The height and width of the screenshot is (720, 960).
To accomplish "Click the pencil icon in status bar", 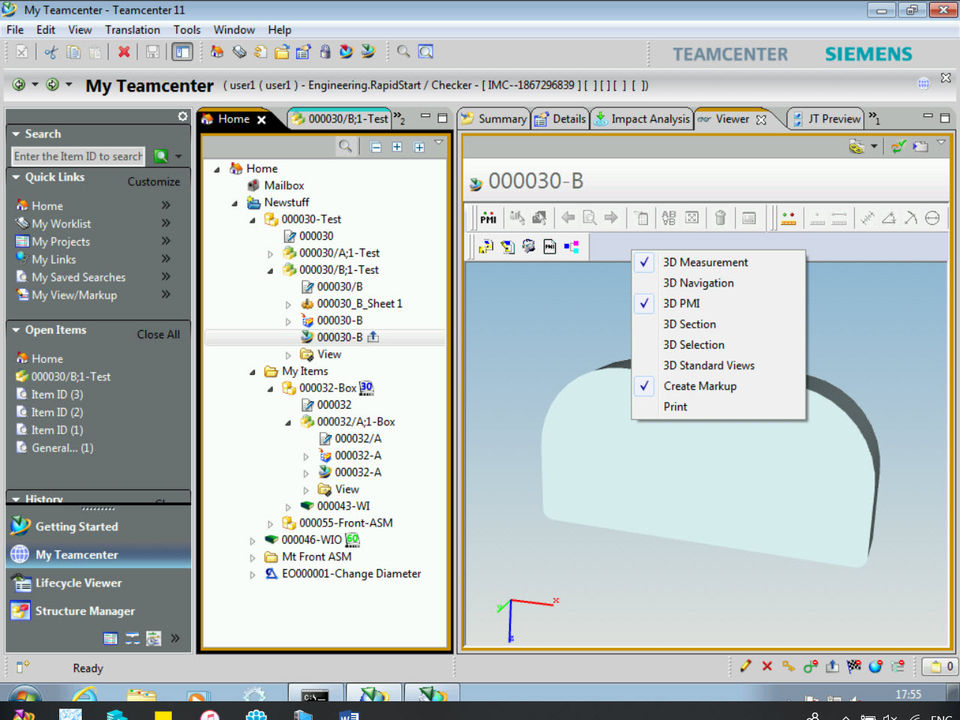I will coord(745,666).
